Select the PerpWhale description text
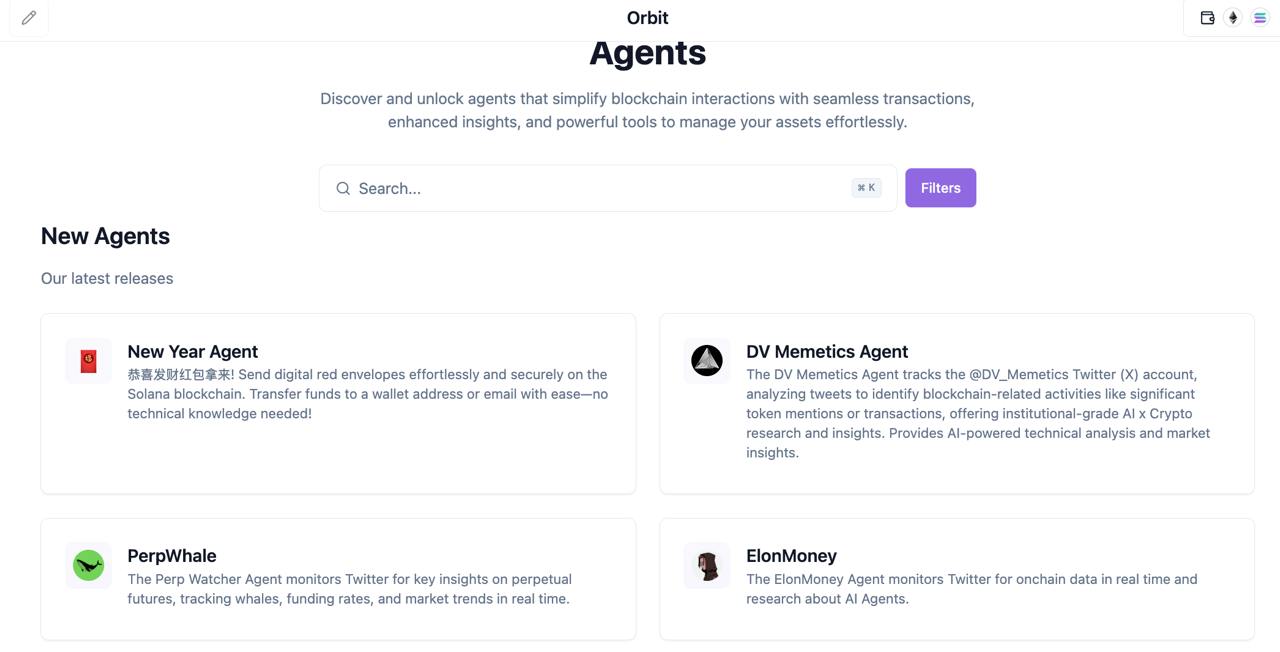The image size is (1280, 652). (x=349, y=589)
